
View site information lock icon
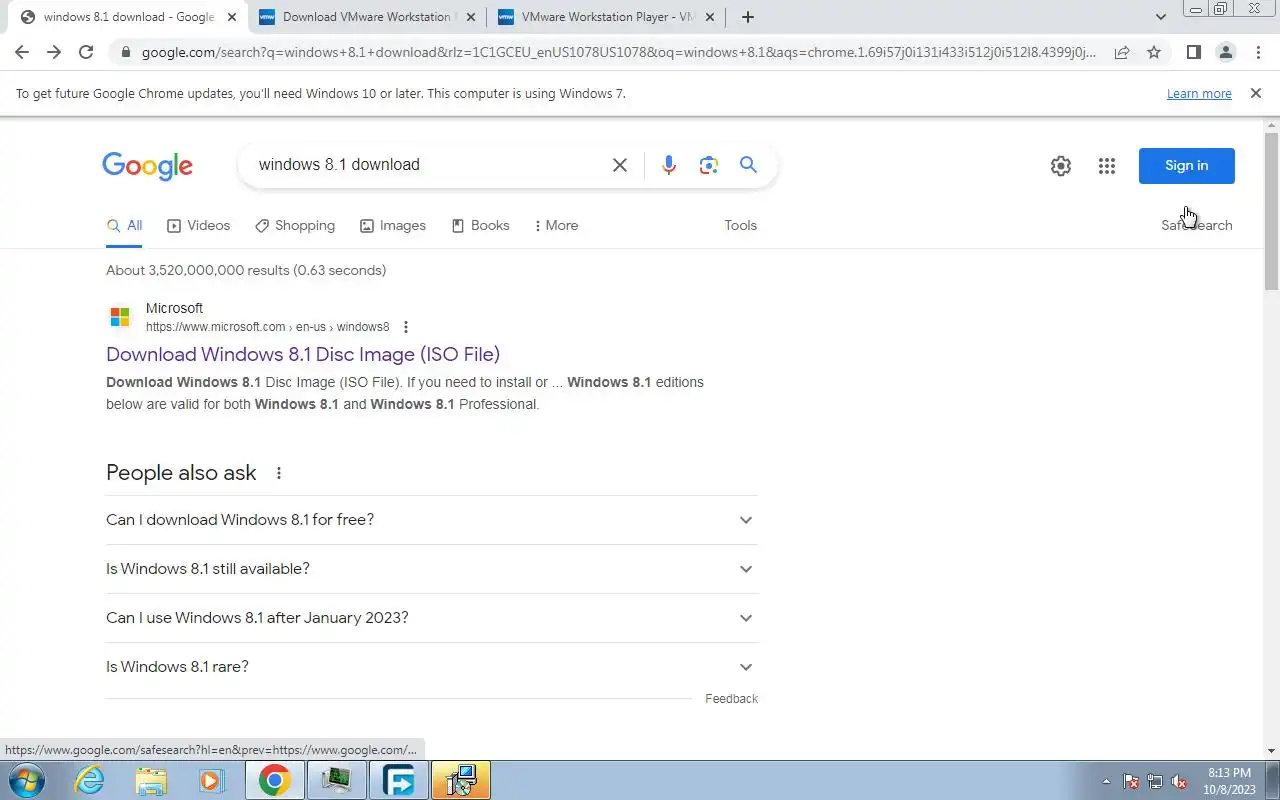click(x=124, y=52)
